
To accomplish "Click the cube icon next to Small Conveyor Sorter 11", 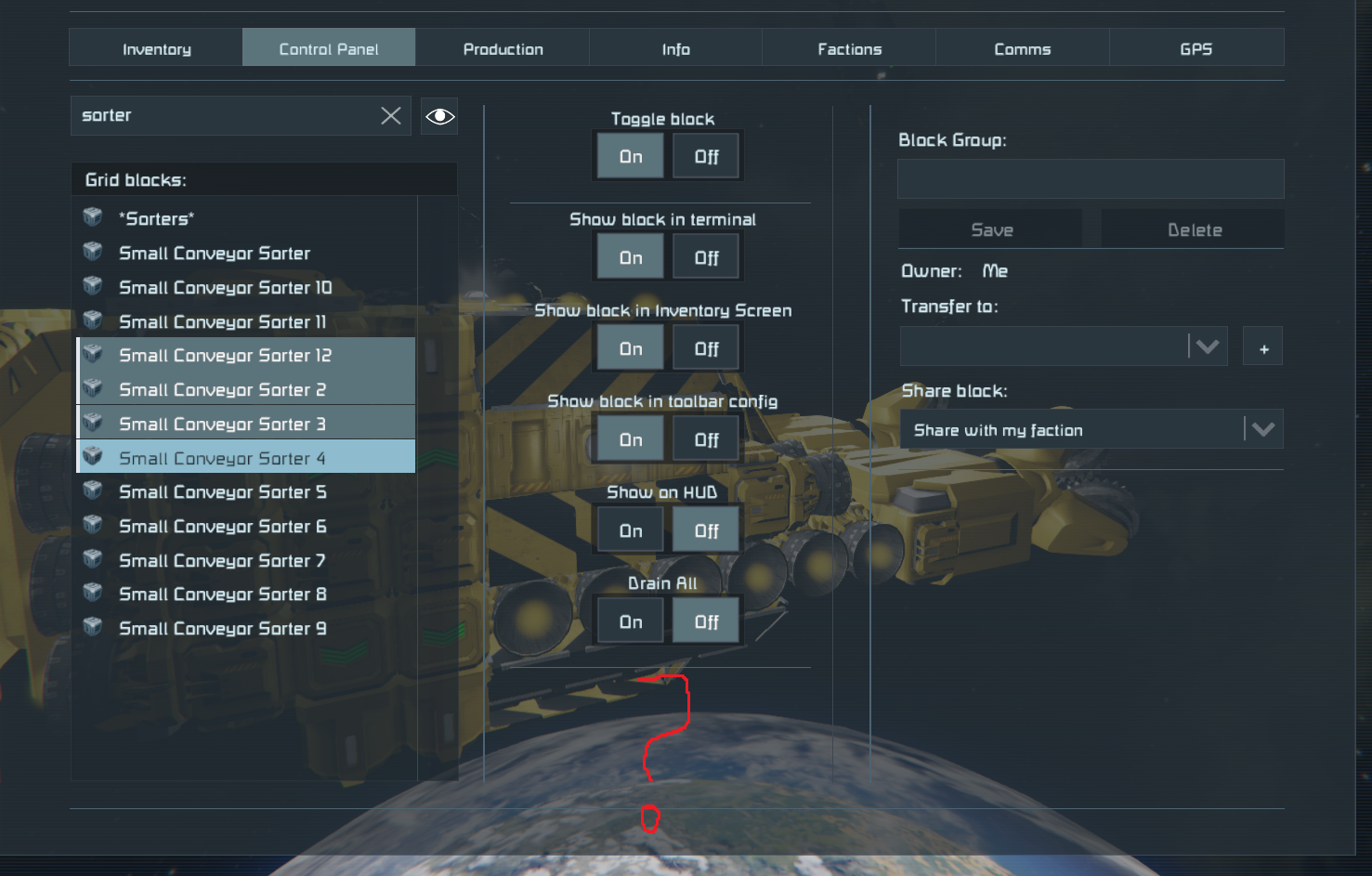I will 93,320.
